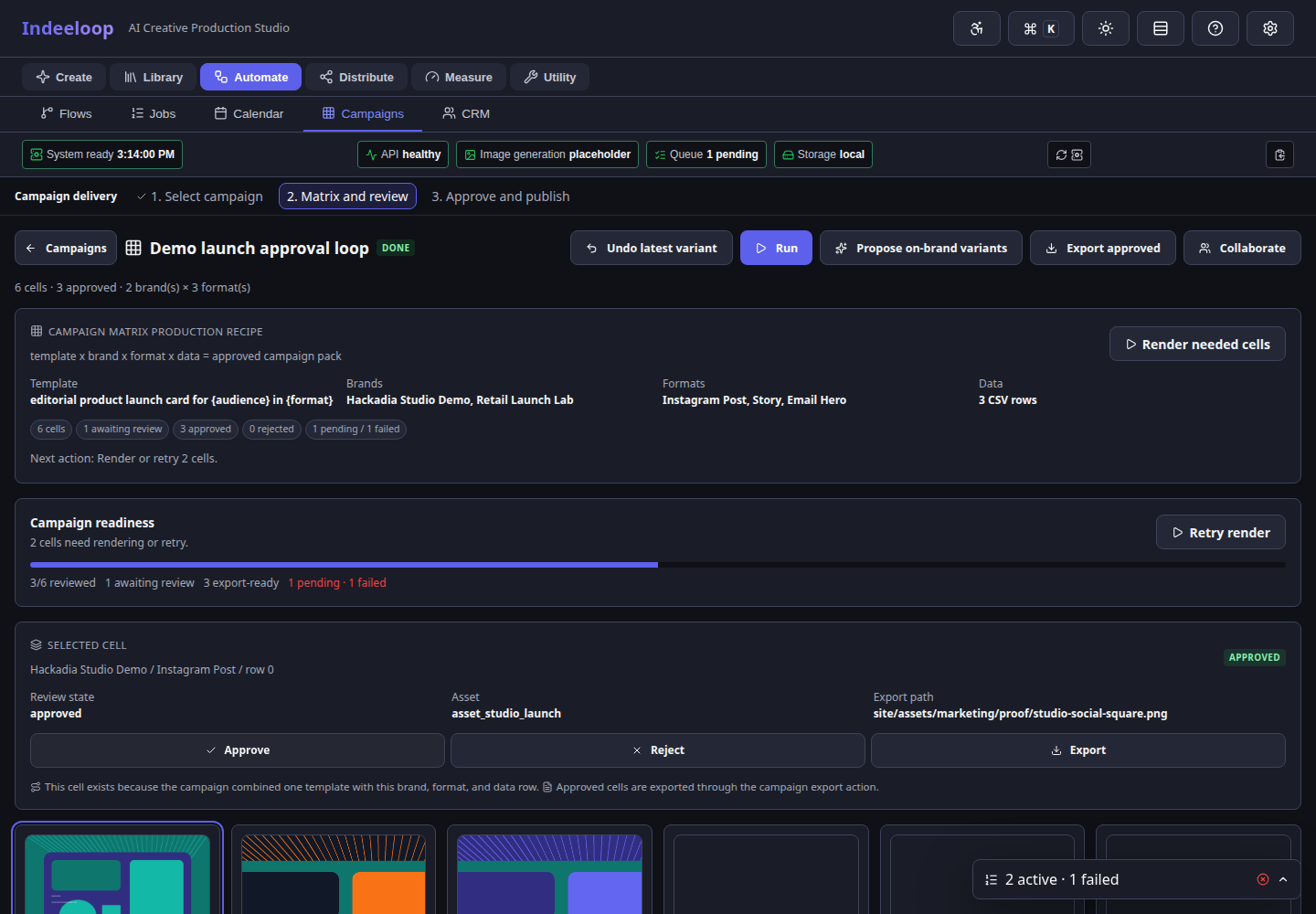Approve the selected cell

pyautogui.click(x=238, y=750)
